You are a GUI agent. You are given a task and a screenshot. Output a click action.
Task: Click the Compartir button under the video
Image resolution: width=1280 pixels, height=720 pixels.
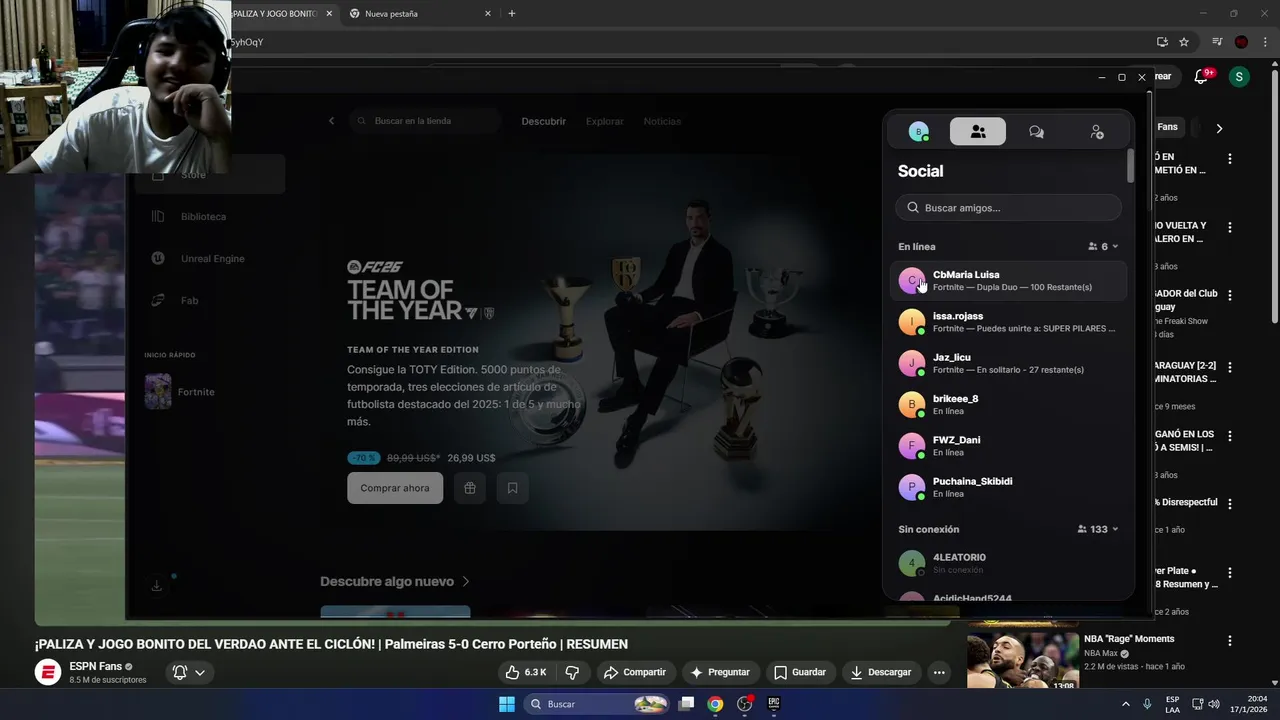[x=634, y=672]
